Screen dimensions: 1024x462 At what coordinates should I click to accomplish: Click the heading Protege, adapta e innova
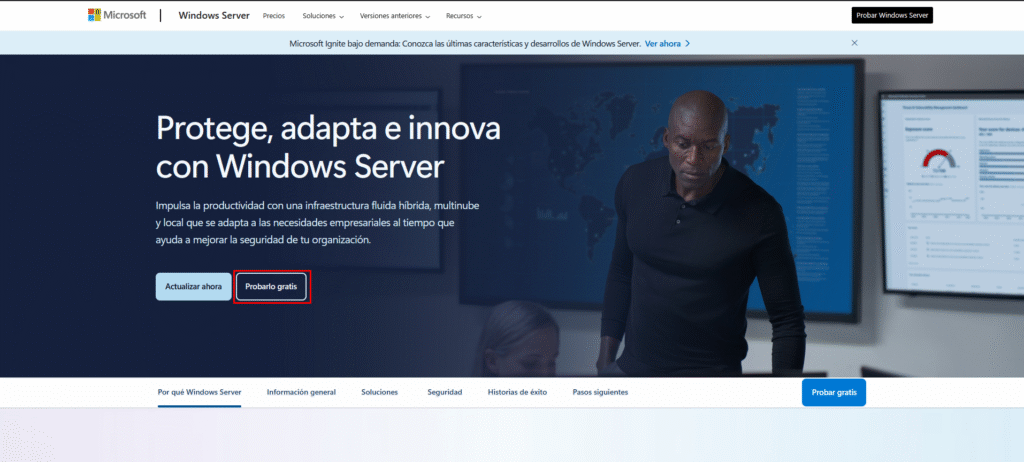pos(328,148)
